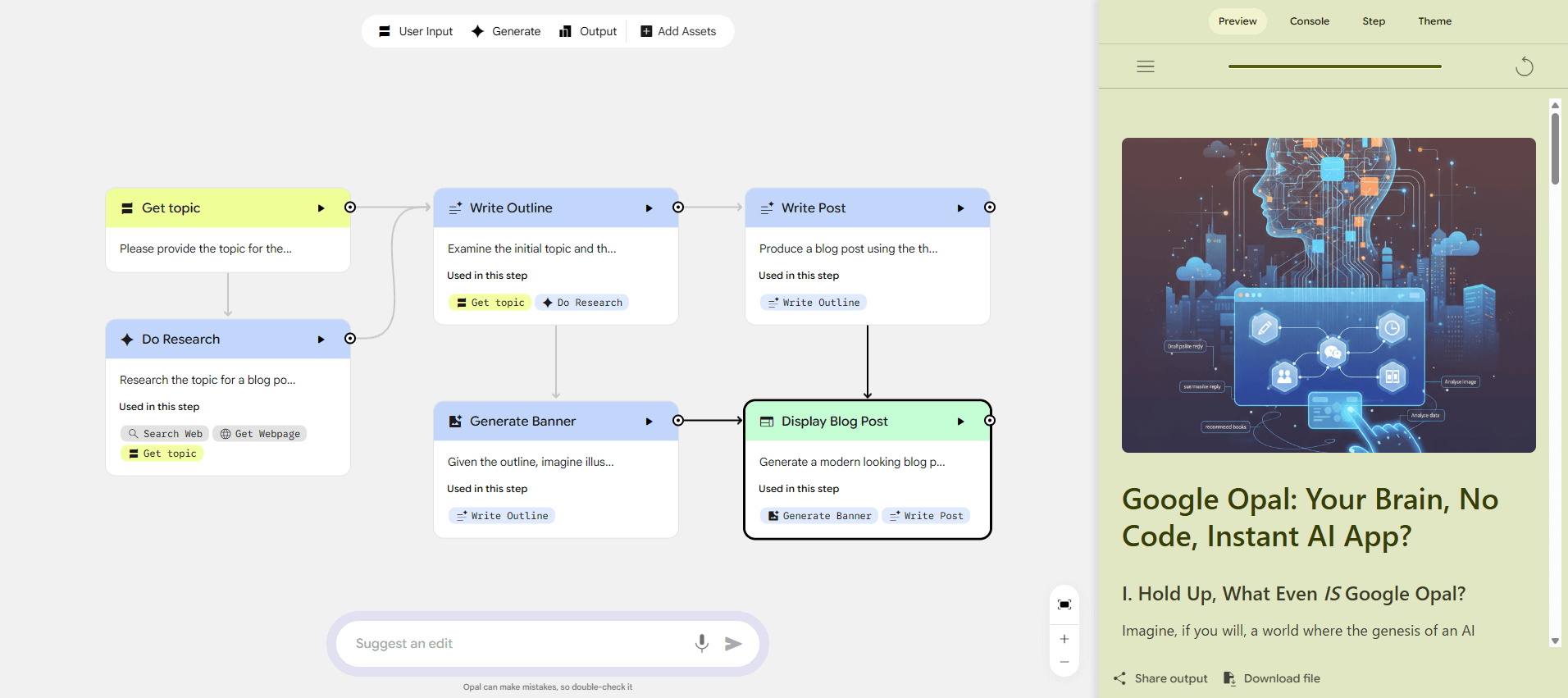This screenshot has height=698, width=1568.
Task: Click the Do Research output port
Action: pyautogui.click(x=350, y=339)
